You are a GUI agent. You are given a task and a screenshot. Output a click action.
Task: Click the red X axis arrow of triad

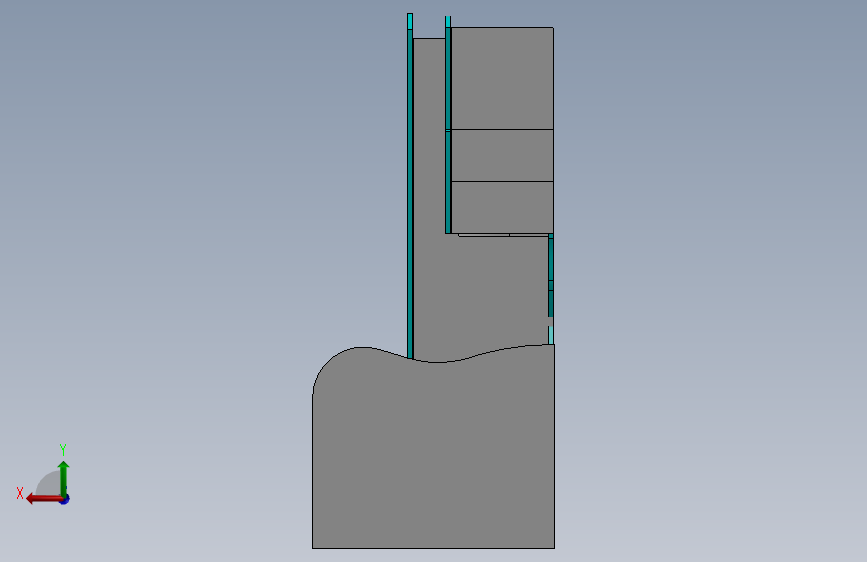point(43,499)
